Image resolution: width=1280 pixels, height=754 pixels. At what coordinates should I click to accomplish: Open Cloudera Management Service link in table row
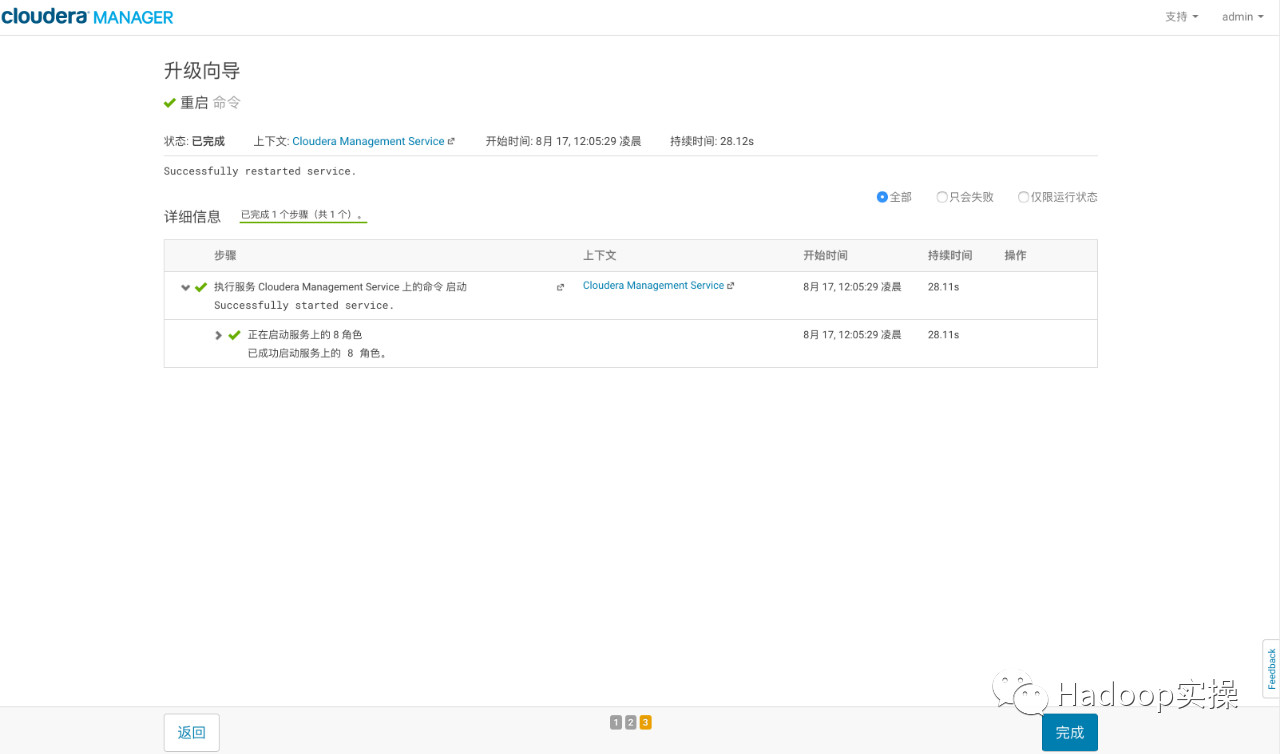point(653,285)
